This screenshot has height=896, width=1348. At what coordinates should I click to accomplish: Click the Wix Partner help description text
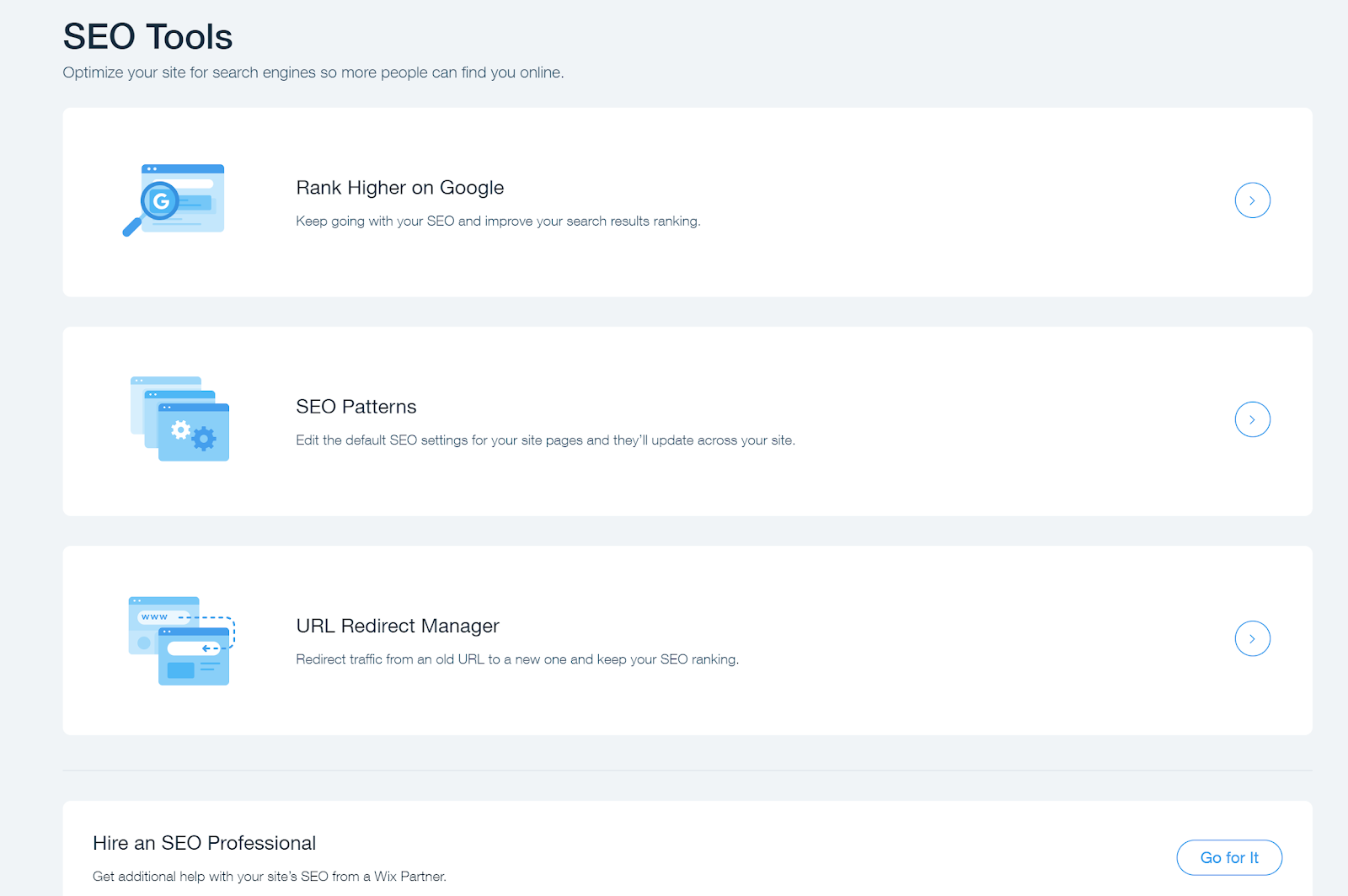[x=269, y=877]
